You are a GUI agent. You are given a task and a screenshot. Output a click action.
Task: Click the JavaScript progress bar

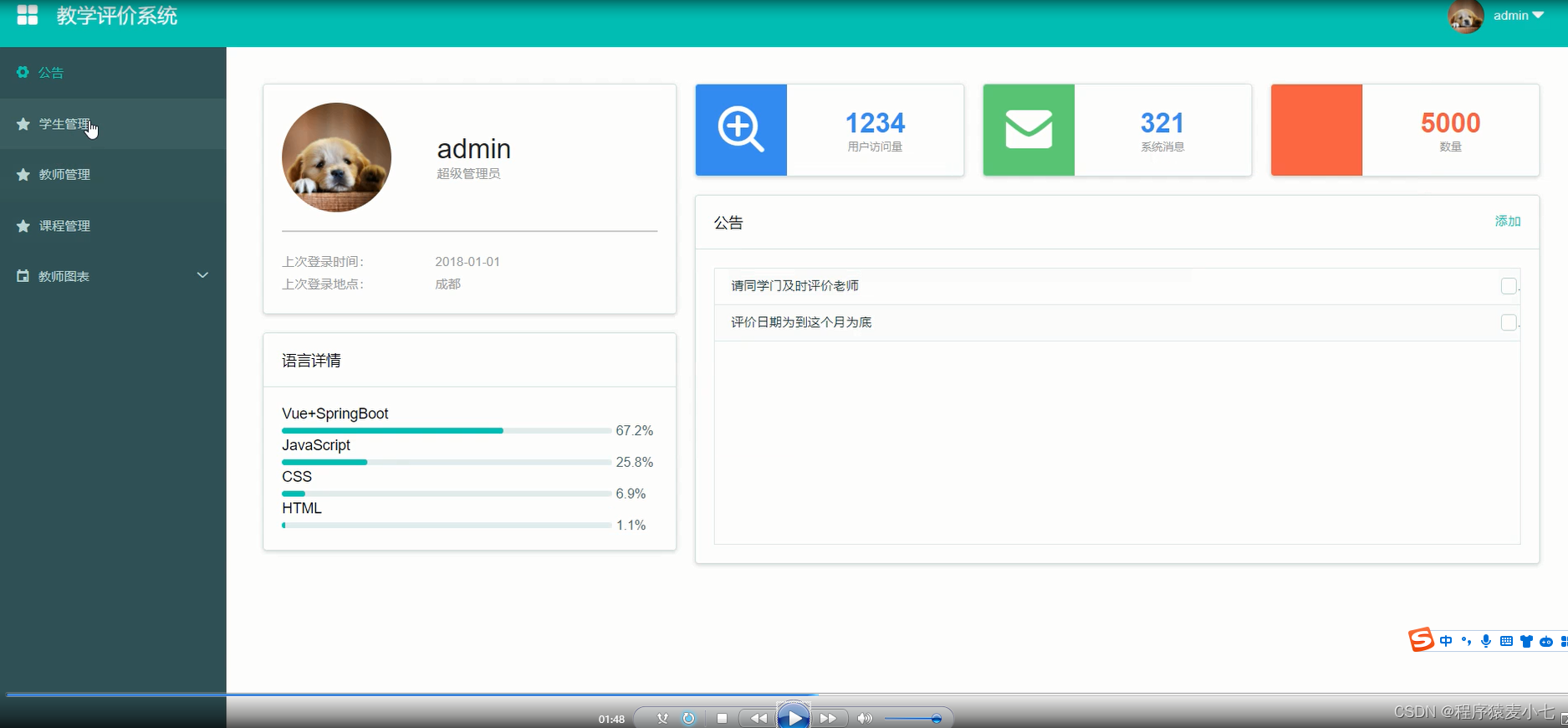point(447,462)
